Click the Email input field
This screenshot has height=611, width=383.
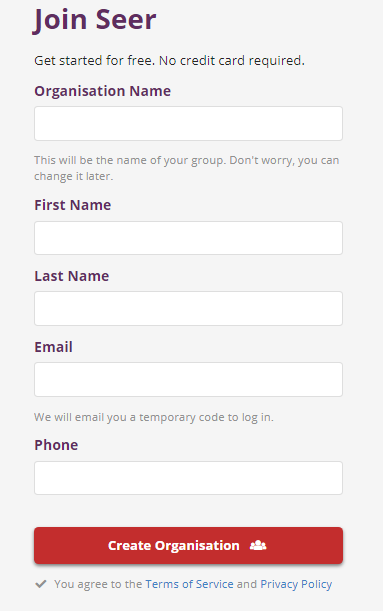pyautogui.click(x=188, y=380)
